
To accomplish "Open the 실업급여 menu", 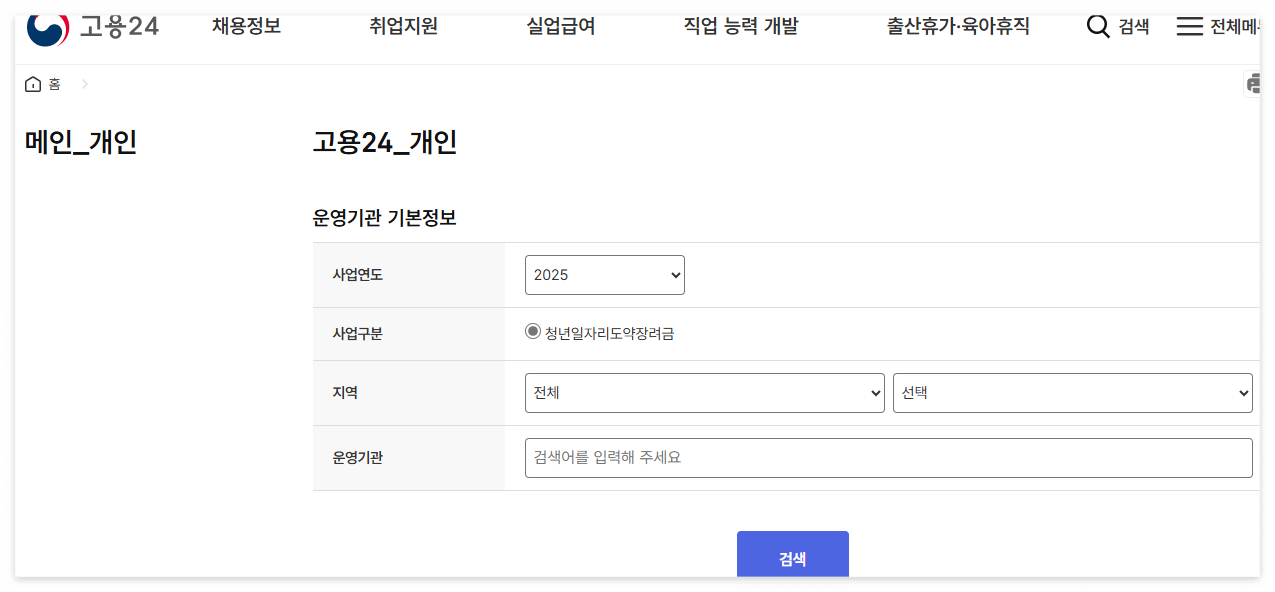I will coord(561,27).
